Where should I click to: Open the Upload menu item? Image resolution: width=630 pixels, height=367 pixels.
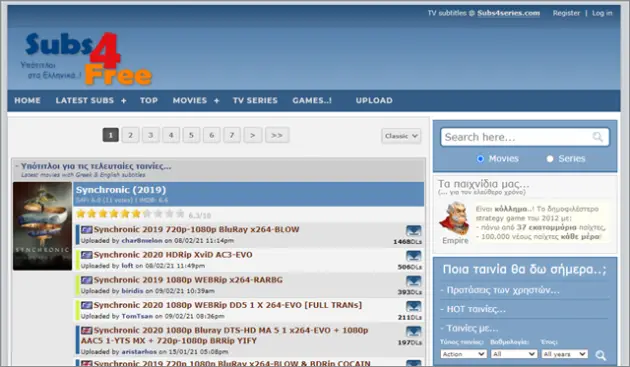(x=374, y=100)
